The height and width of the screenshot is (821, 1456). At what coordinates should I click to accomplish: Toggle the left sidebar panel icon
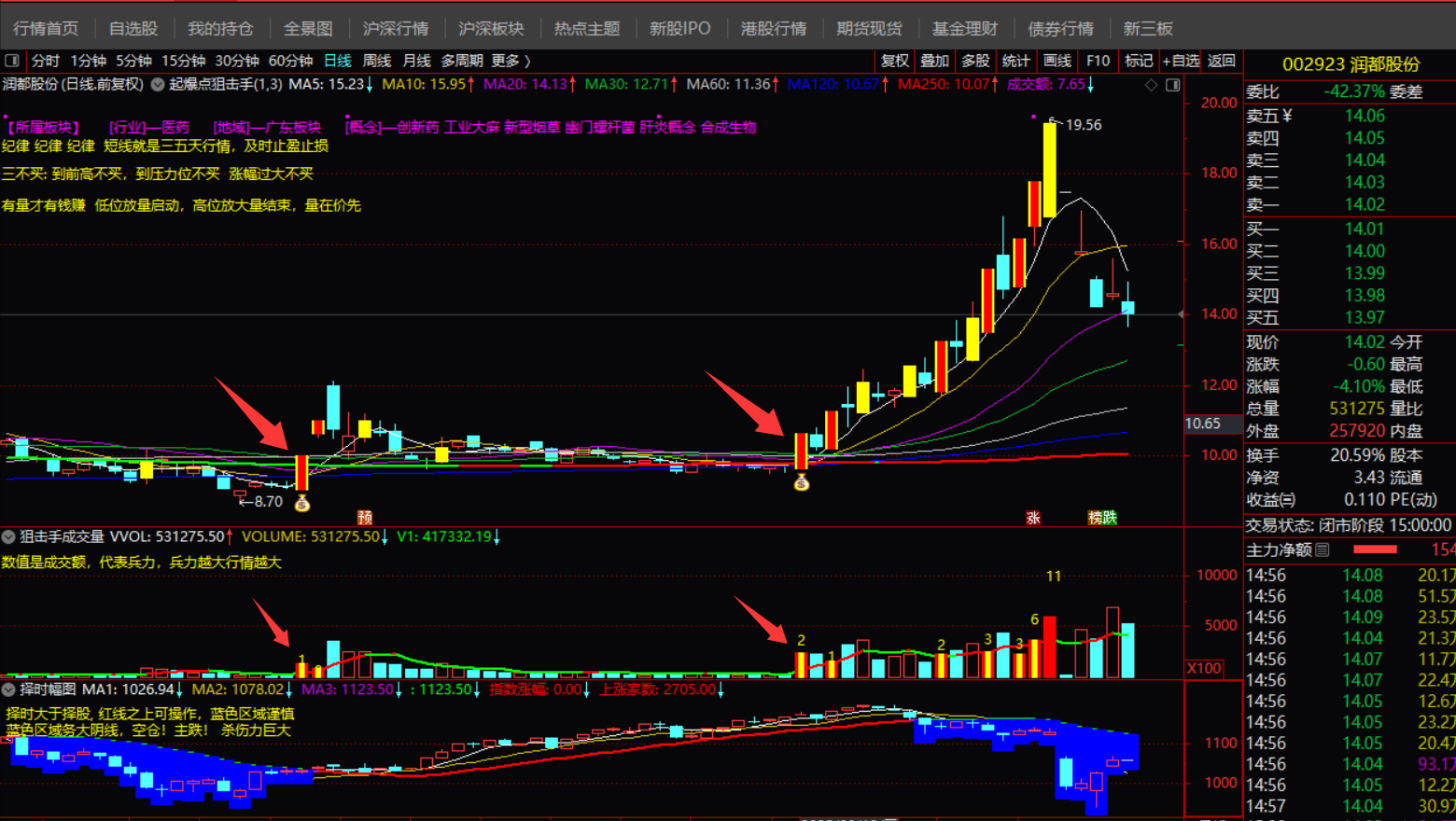tap(12, 61)
